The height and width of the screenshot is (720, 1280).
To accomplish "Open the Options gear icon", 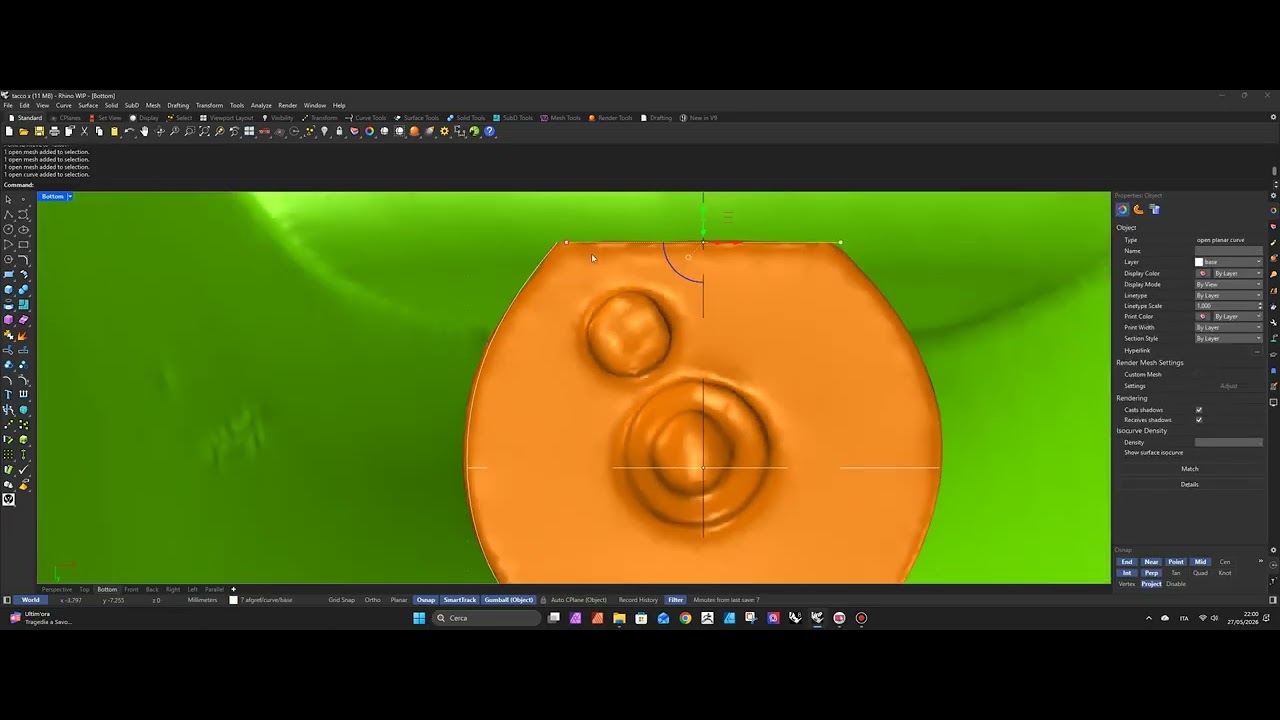I will (444, 131).
